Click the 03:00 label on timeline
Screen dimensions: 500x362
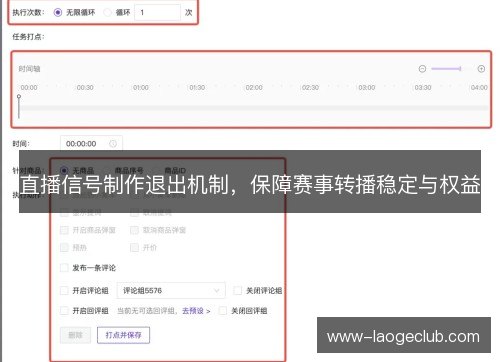[367, 88]
